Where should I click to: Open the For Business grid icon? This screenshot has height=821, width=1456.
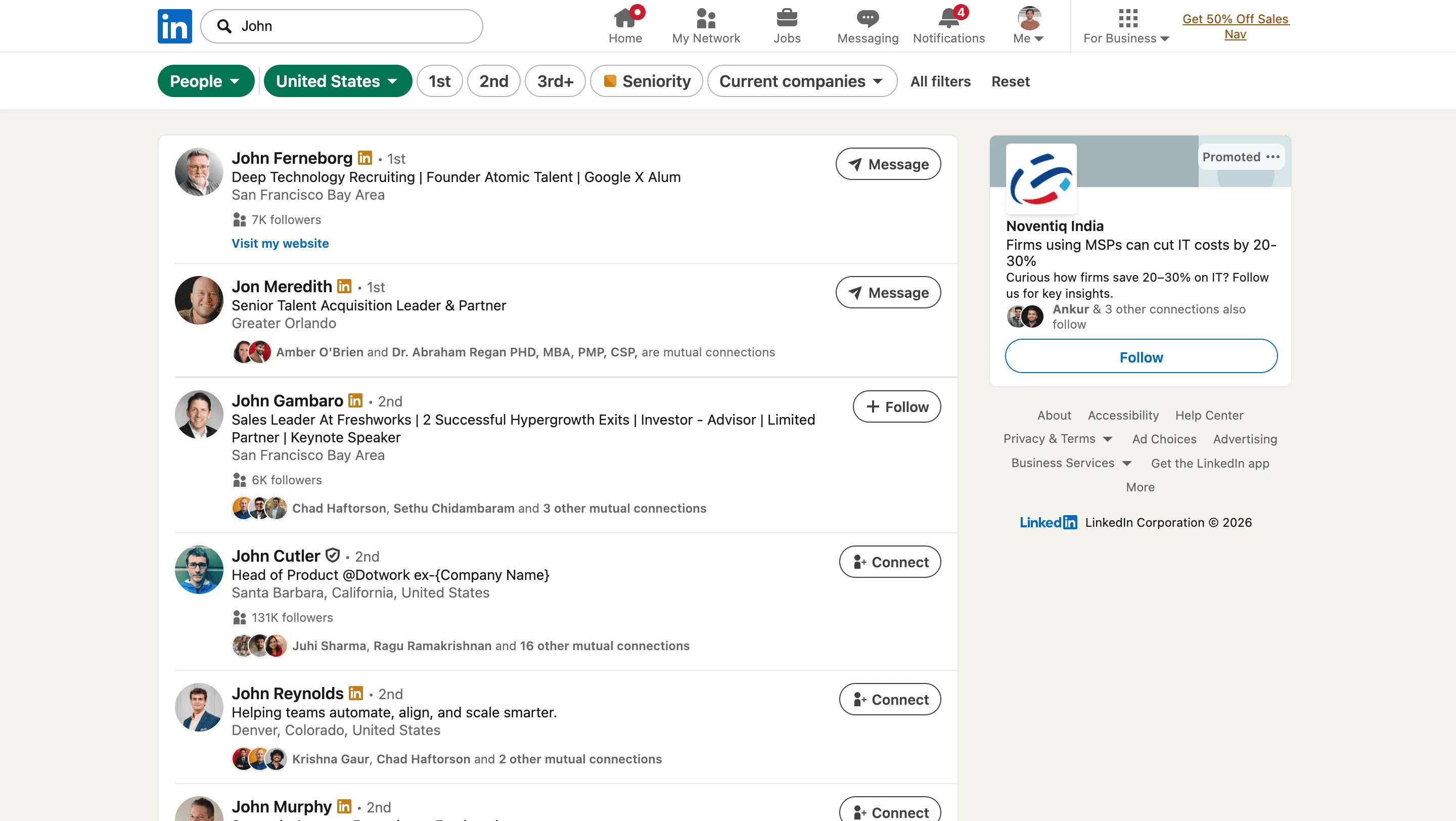1128,19
